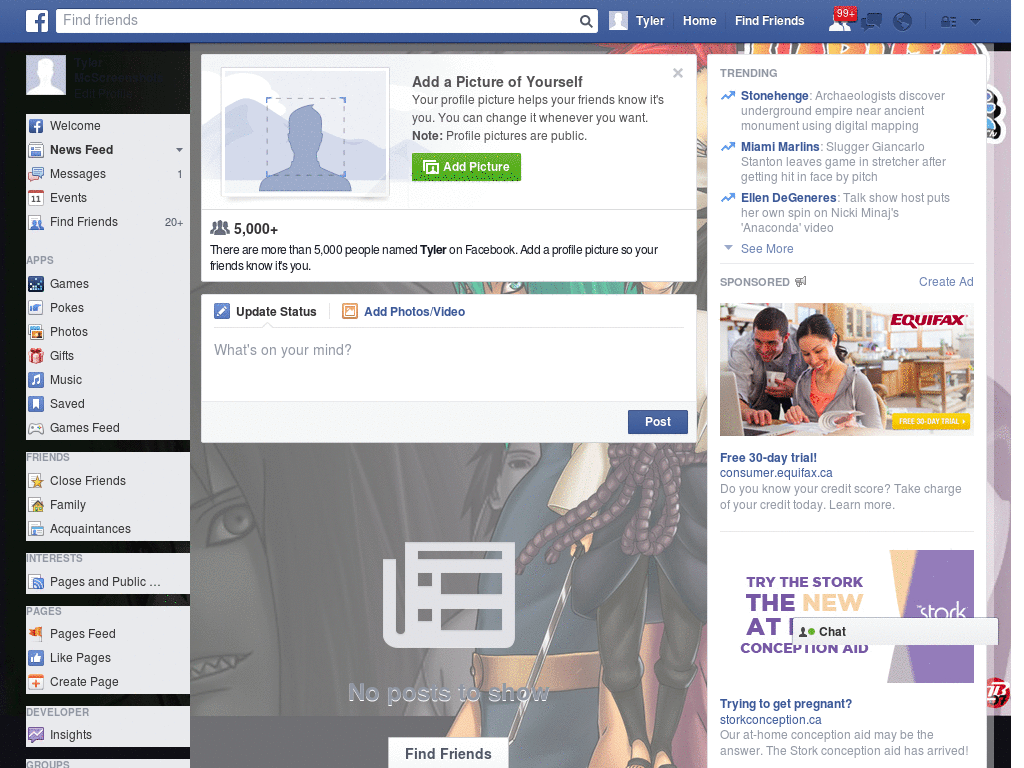Open friend requests icon with 99+ badge
1024x768 pixels.
click(x=840, y=21)
